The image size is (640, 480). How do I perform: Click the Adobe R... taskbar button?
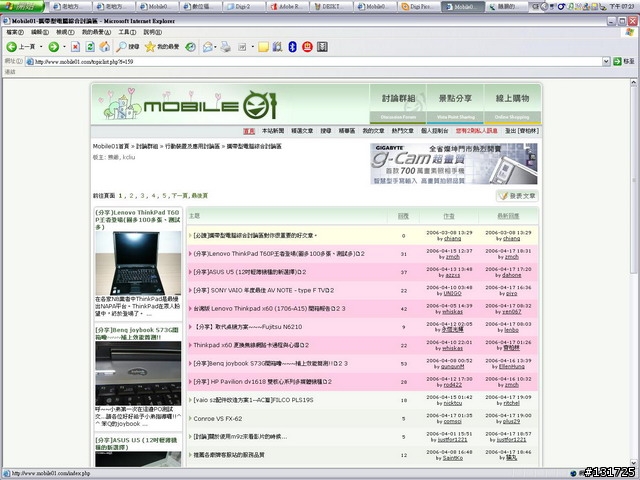click(288, 7)
